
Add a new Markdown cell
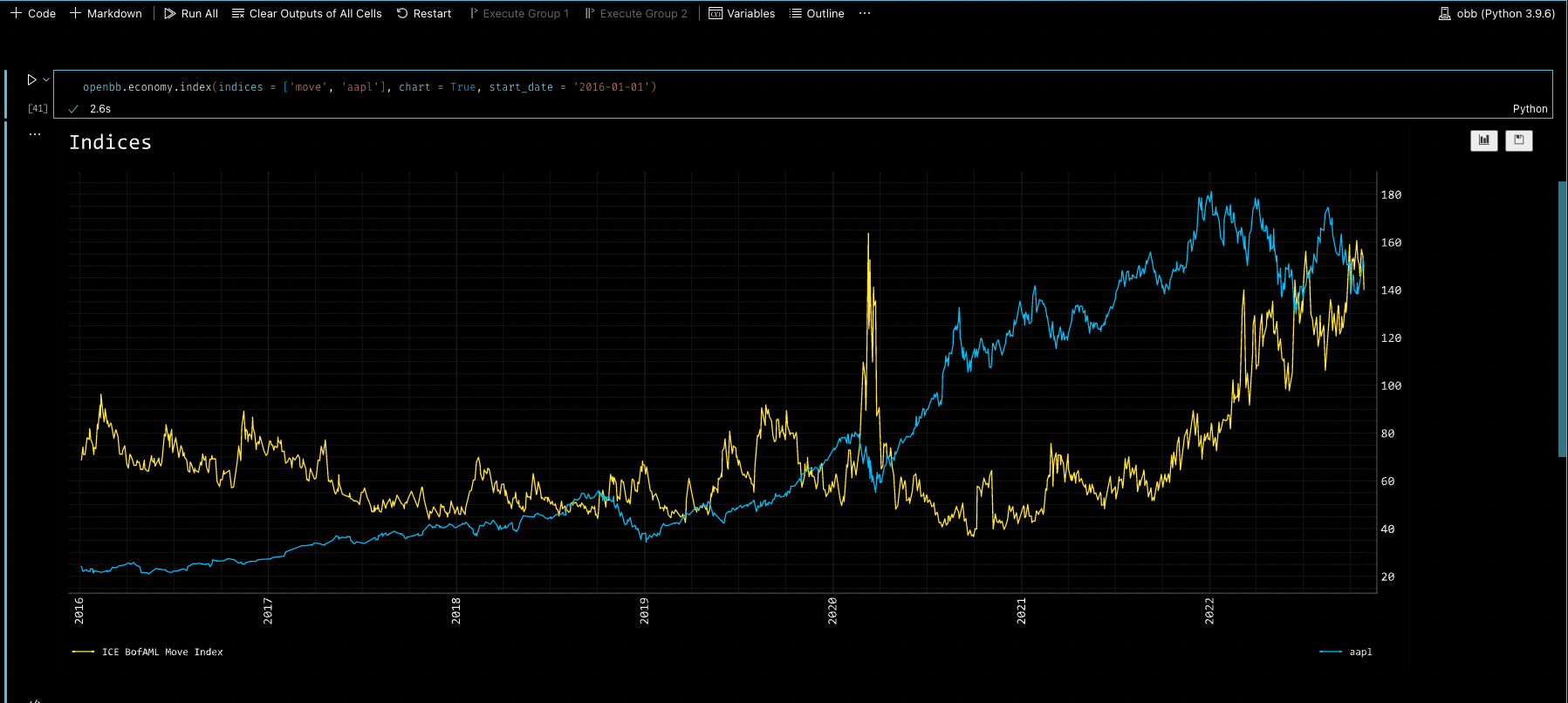tap(106, 13)
